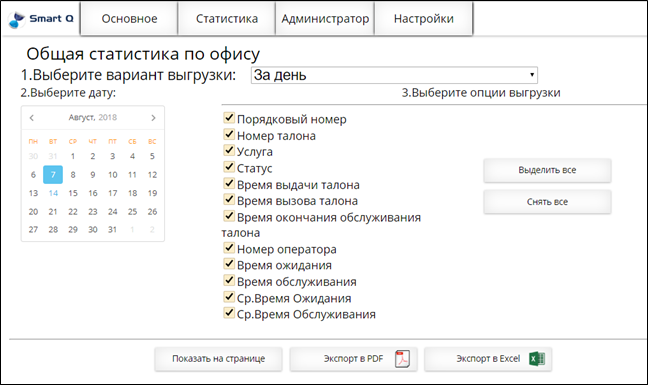The image size is (648, 385).
Task: Click the PDF icon on the export button
Action: (402, 359)
